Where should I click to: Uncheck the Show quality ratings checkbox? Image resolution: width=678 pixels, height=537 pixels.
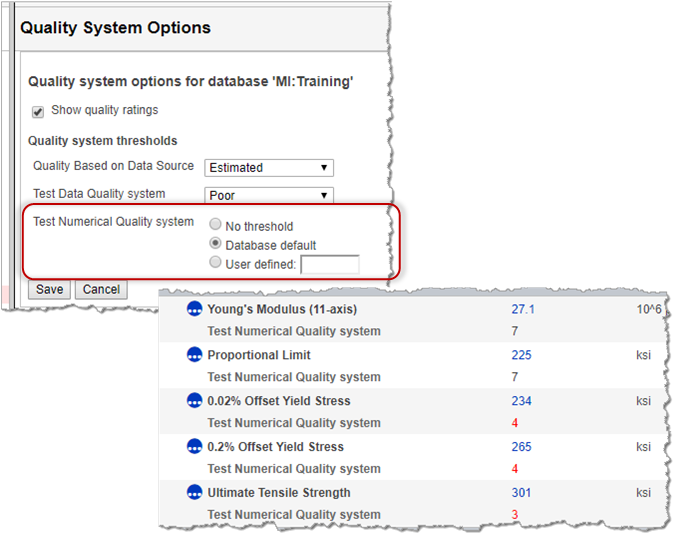tap(38, 111)
